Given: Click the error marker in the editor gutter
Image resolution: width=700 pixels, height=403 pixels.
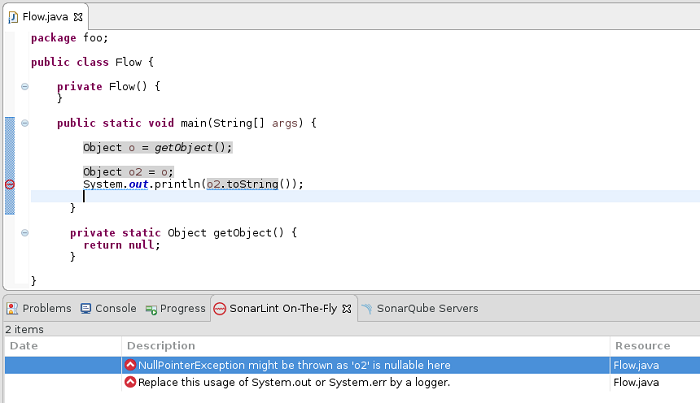Looking at the screenshot, I should (x=10, y=184).
